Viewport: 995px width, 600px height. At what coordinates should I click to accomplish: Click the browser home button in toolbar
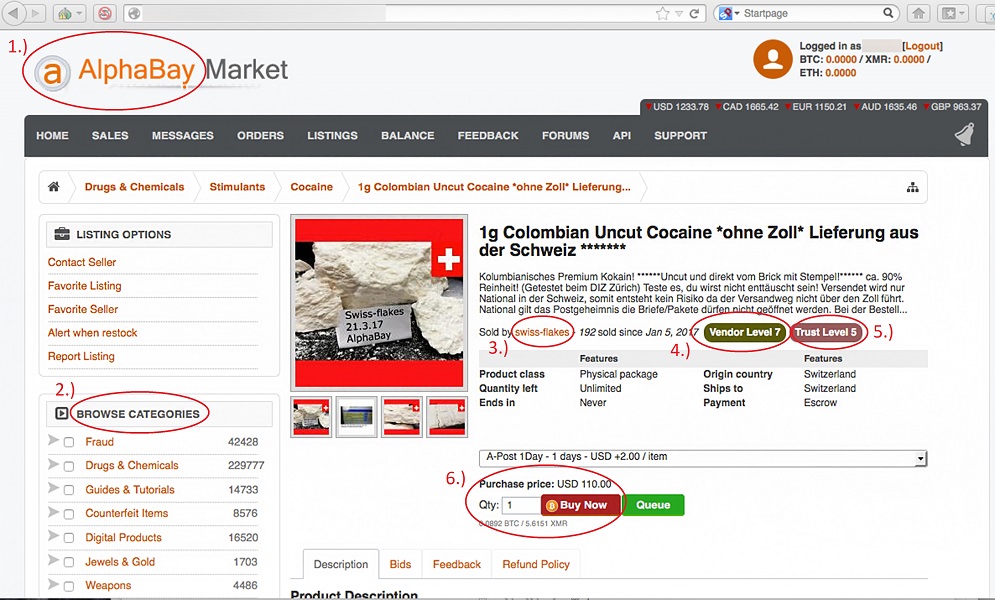click(x=918, y=14)
